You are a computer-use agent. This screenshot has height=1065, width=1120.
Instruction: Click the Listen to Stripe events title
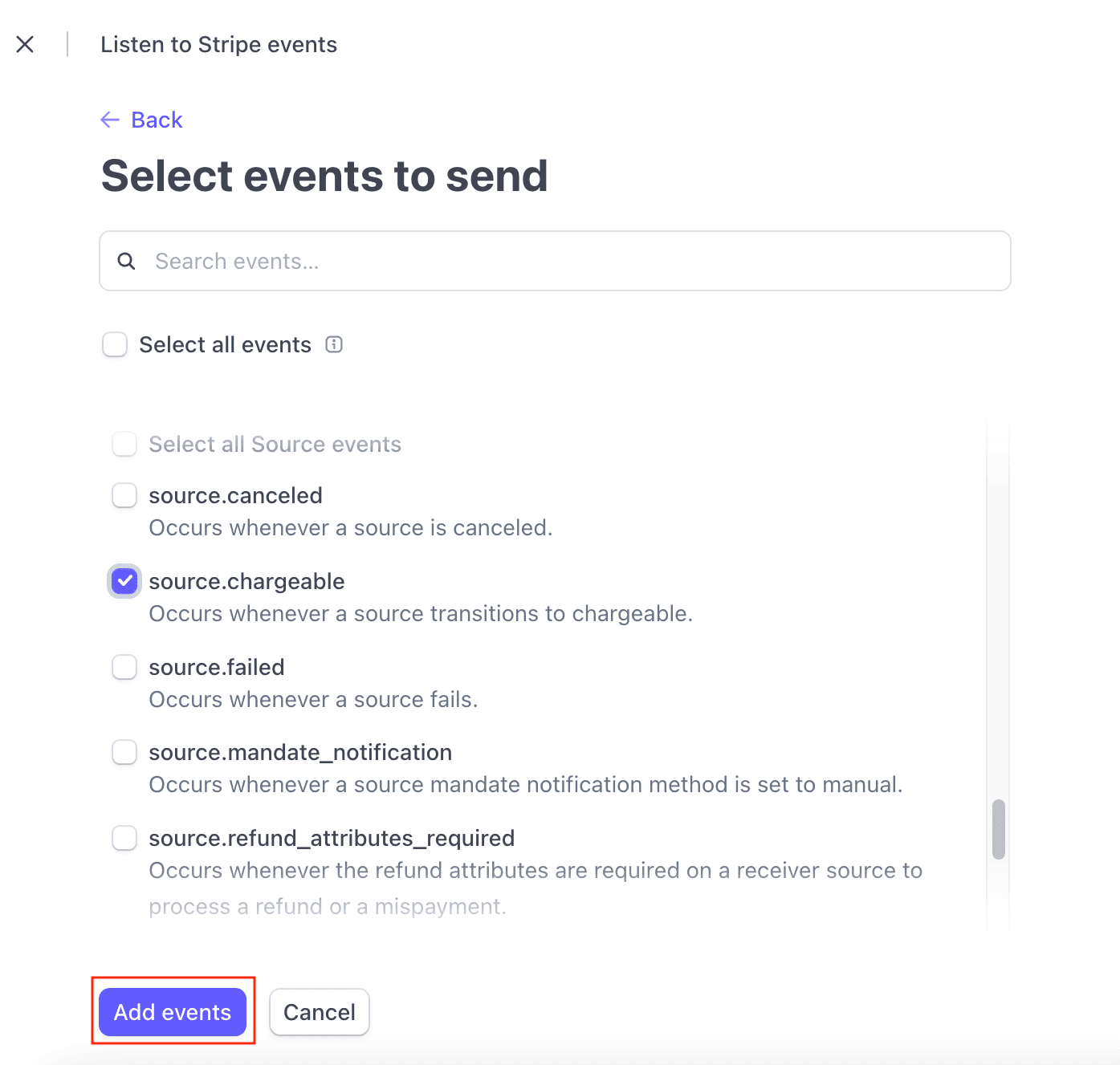tap(218, 44)
